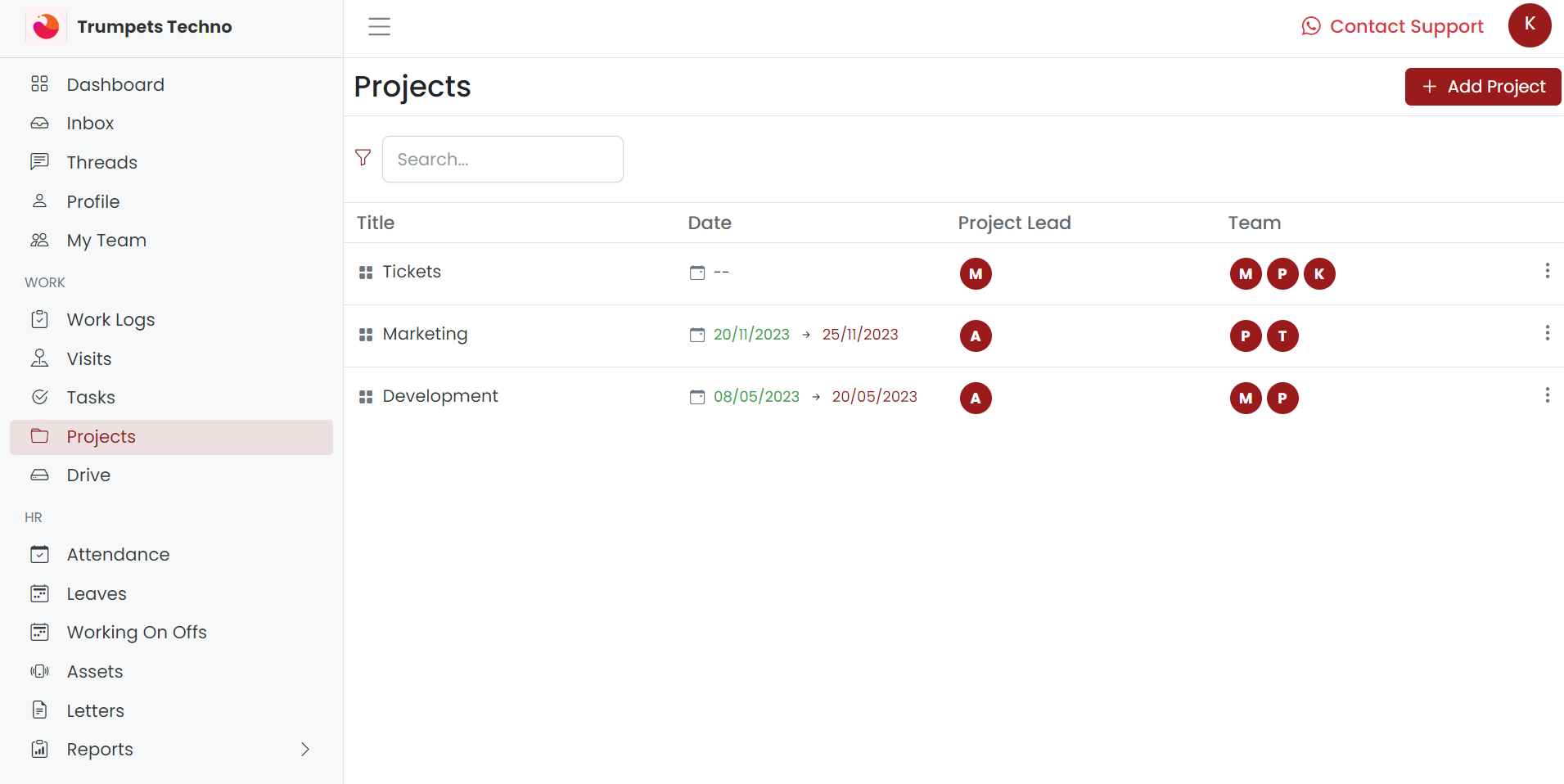1564x784 pixels.
Task: Click the T team member avatar
Action: point(1282,336)
